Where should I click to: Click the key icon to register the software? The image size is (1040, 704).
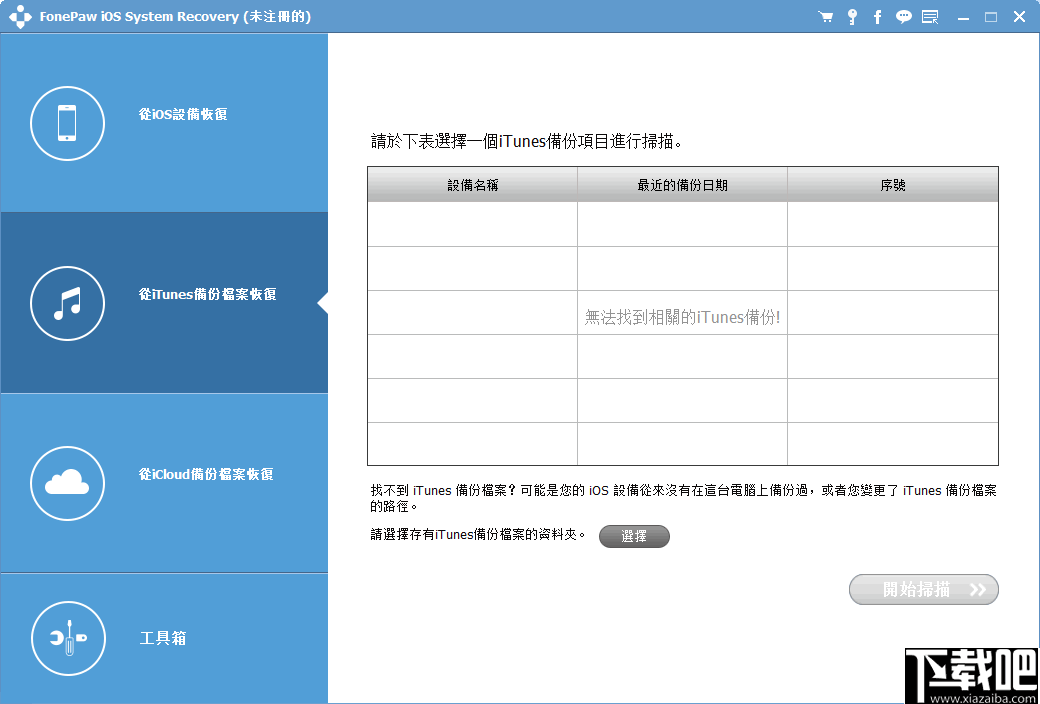851,16
